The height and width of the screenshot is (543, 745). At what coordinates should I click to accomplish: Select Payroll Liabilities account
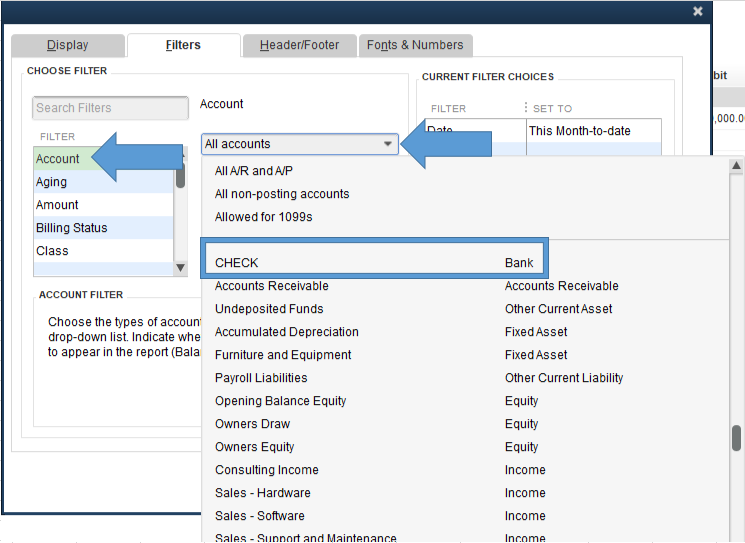coord(261,378)
